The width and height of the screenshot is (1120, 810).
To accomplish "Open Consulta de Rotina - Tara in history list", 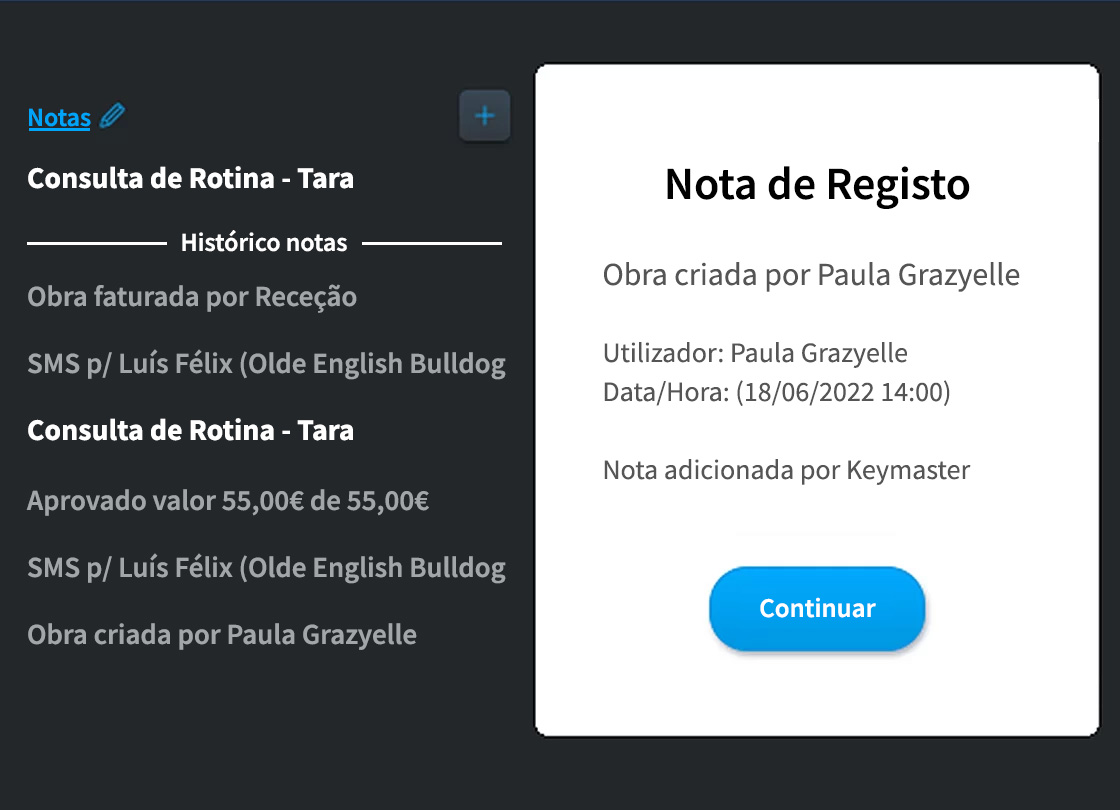I will point(190,431).
